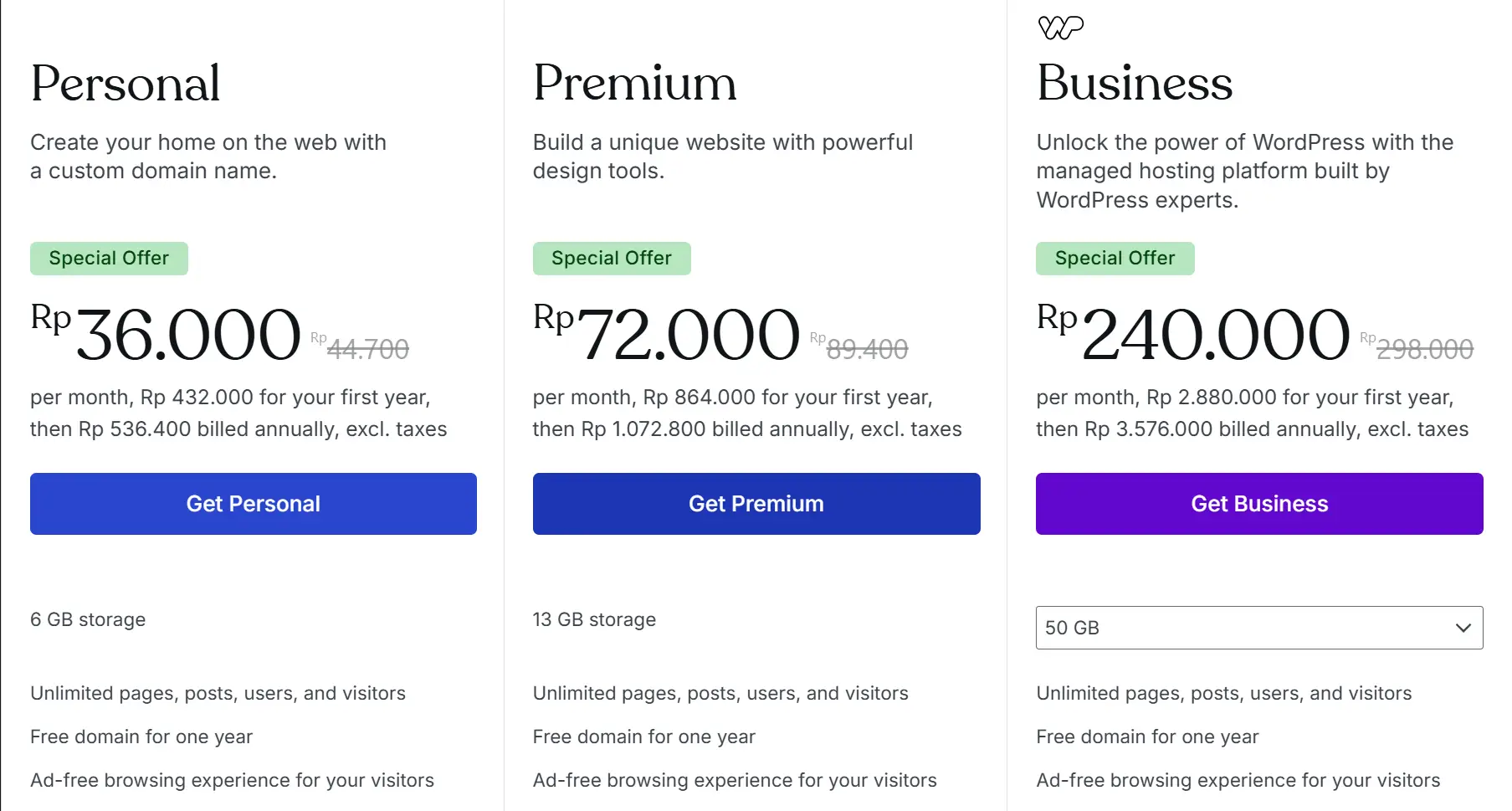Click the 6 GB storage text
1512x811 pixels.
tap(88, 620)
